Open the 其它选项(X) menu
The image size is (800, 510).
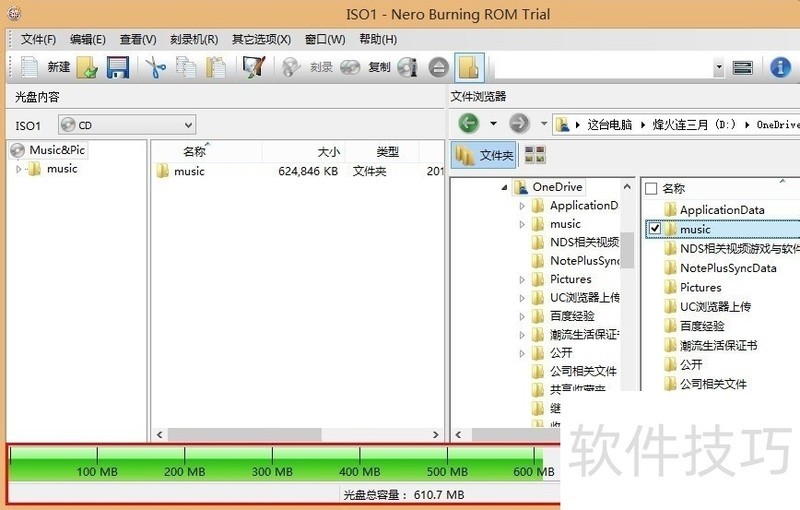(261, 39)
